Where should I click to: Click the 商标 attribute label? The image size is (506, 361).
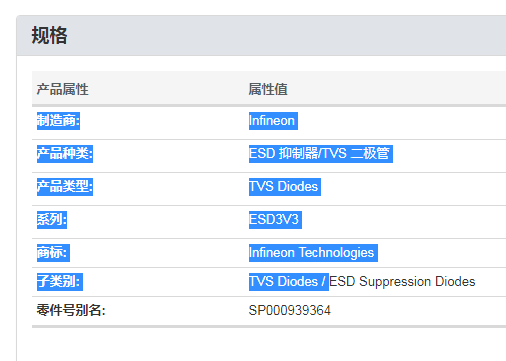click(x=53, y=253)
